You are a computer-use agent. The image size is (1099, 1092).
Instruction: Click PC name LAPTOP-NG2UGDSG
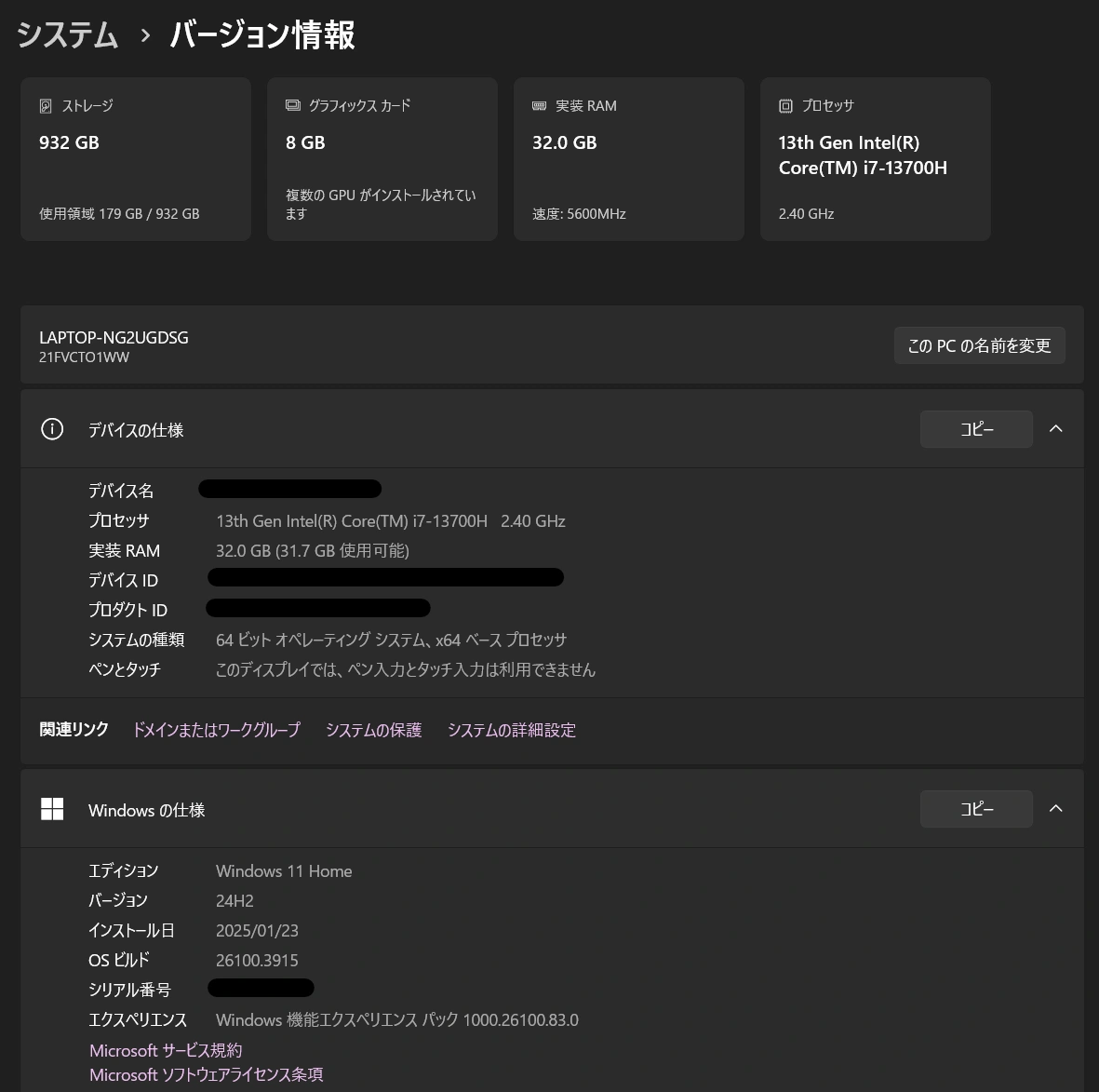click(114, 337)
